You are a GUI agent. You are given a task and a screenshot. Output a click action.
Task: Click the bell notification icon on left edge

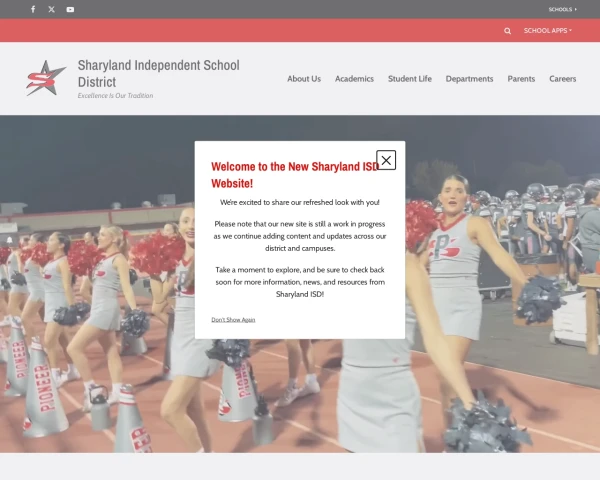(x=10, y=240)
